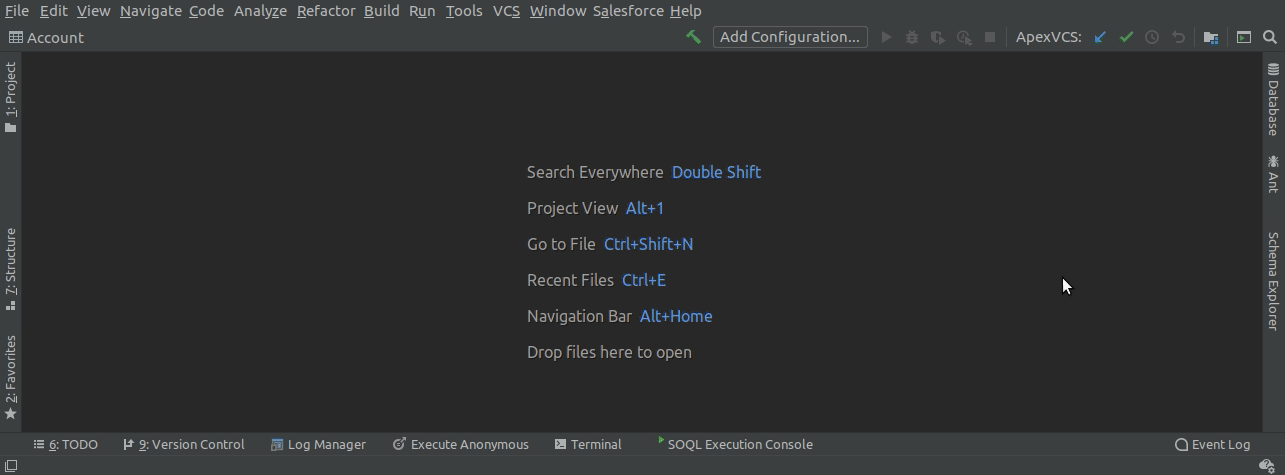The image size is (1285, 475).
Task: Open the Project Structure icon in toolbar
Action: [x=1211, y=37]
